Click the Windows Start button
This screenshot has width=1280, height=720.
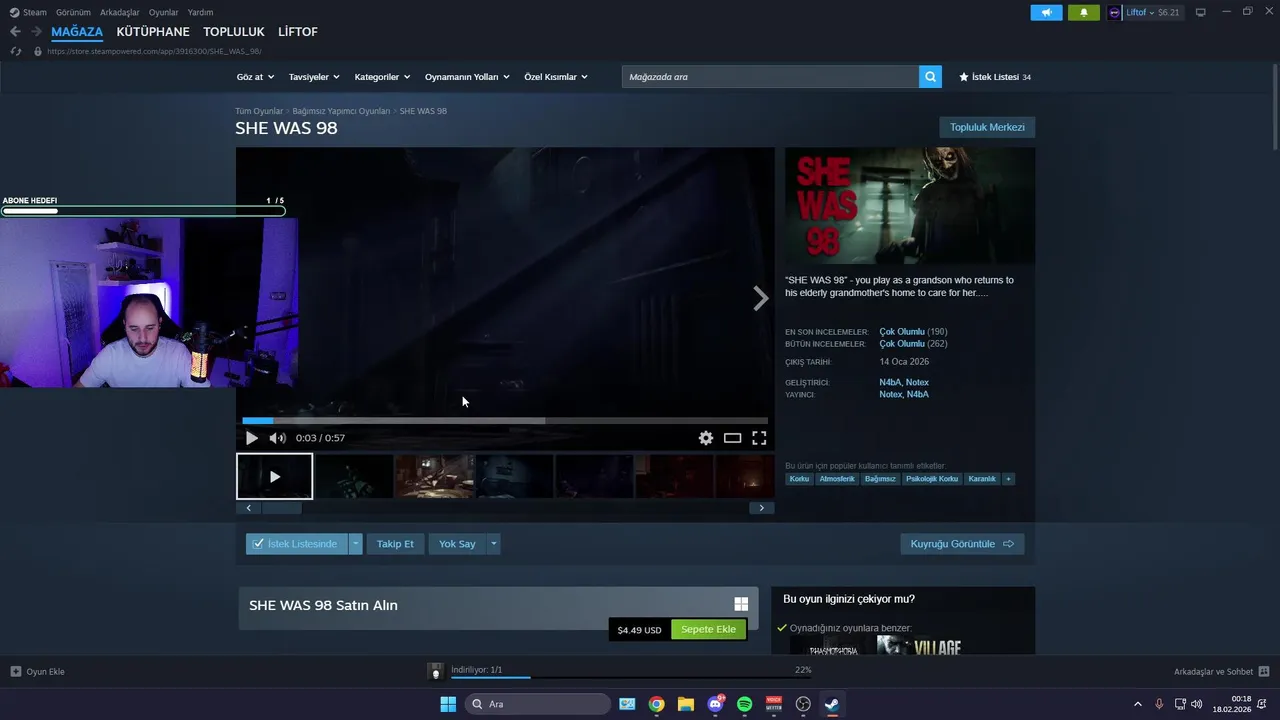coord(448,704)
